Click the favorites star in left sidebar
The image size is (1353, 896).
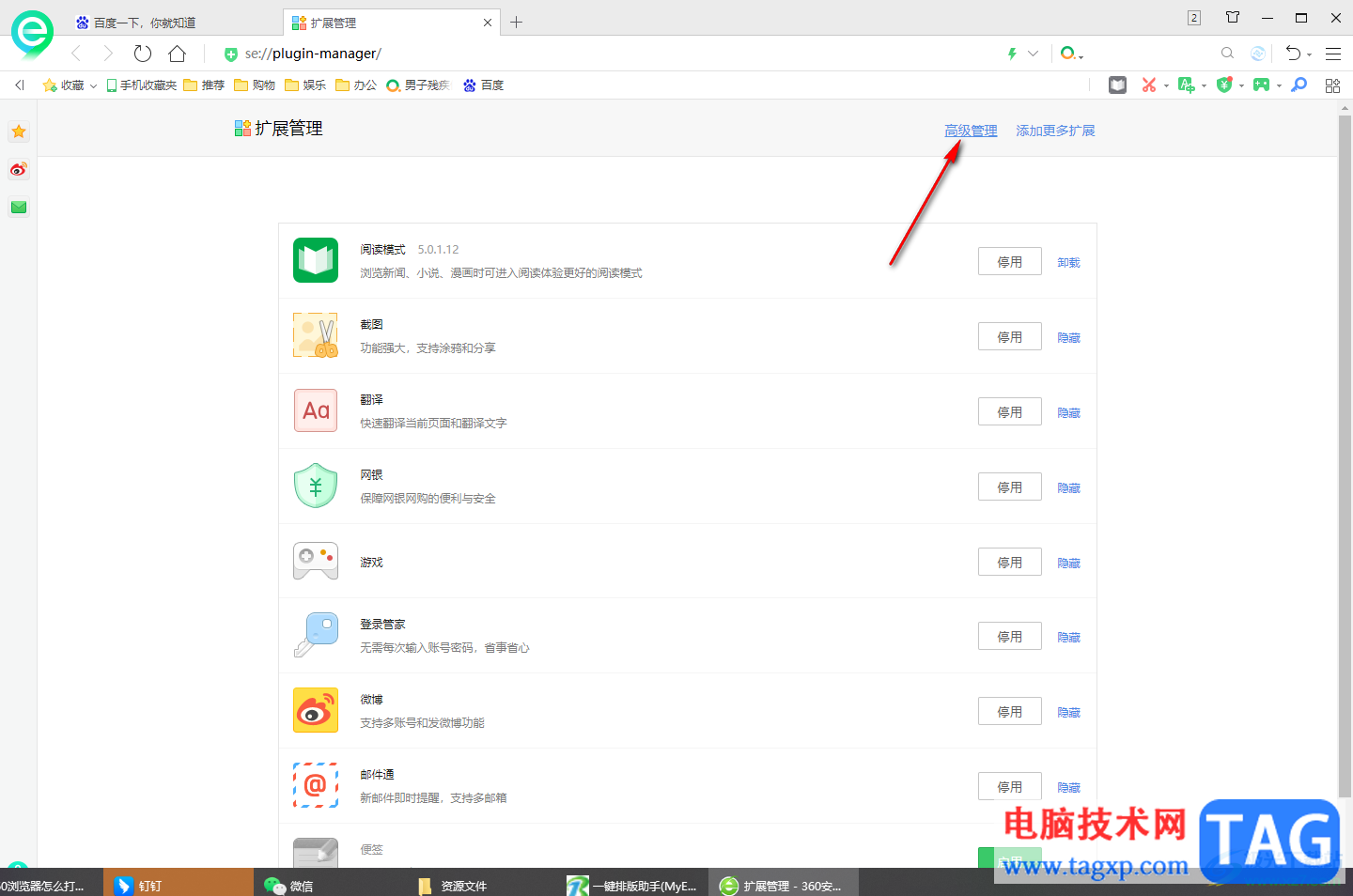19,131
